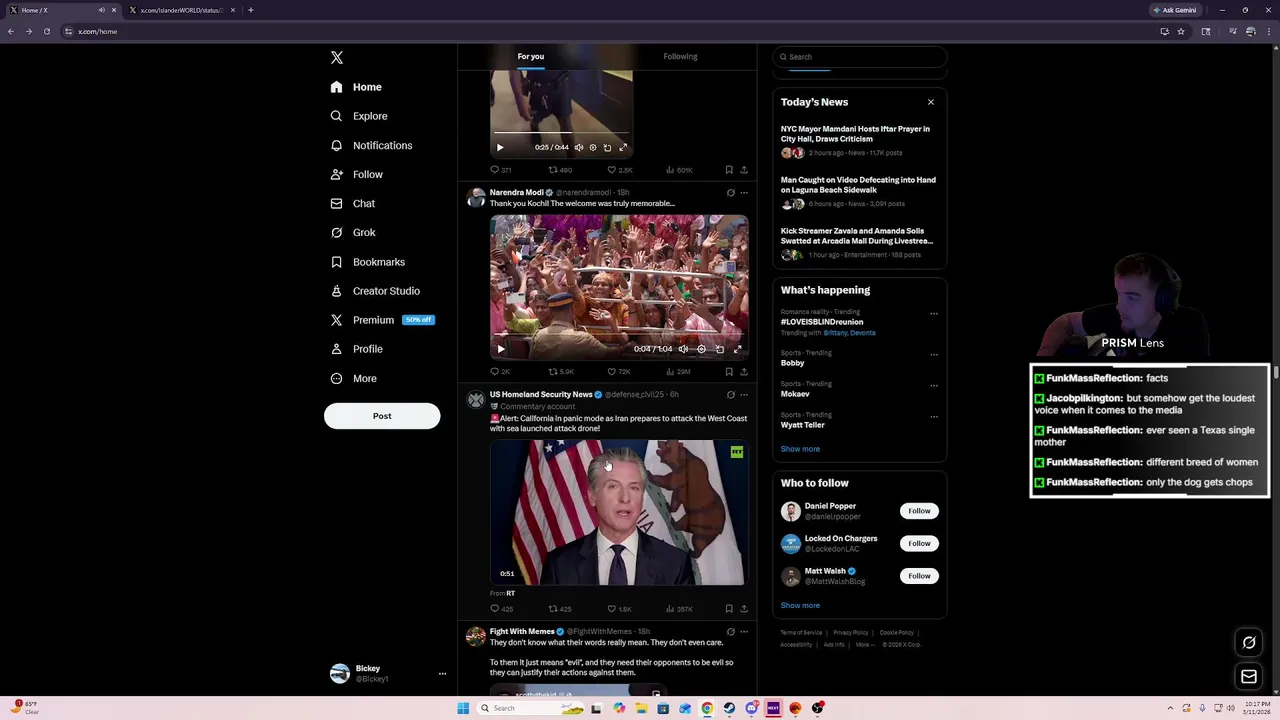Reload the page in Chrome
Image resolution: width=1280 pixels, height=720 pixels.
(x=46, y=31)
